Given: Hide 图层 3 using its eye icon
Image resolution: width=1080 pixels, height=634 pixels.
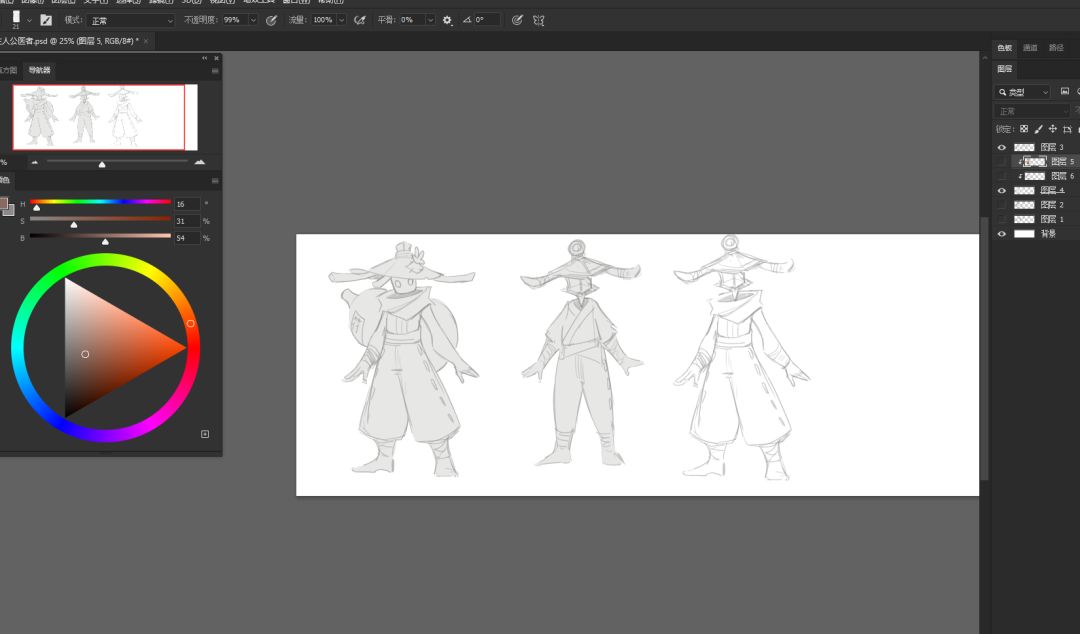Looking at the screenshot, I should pos(1002,147).
